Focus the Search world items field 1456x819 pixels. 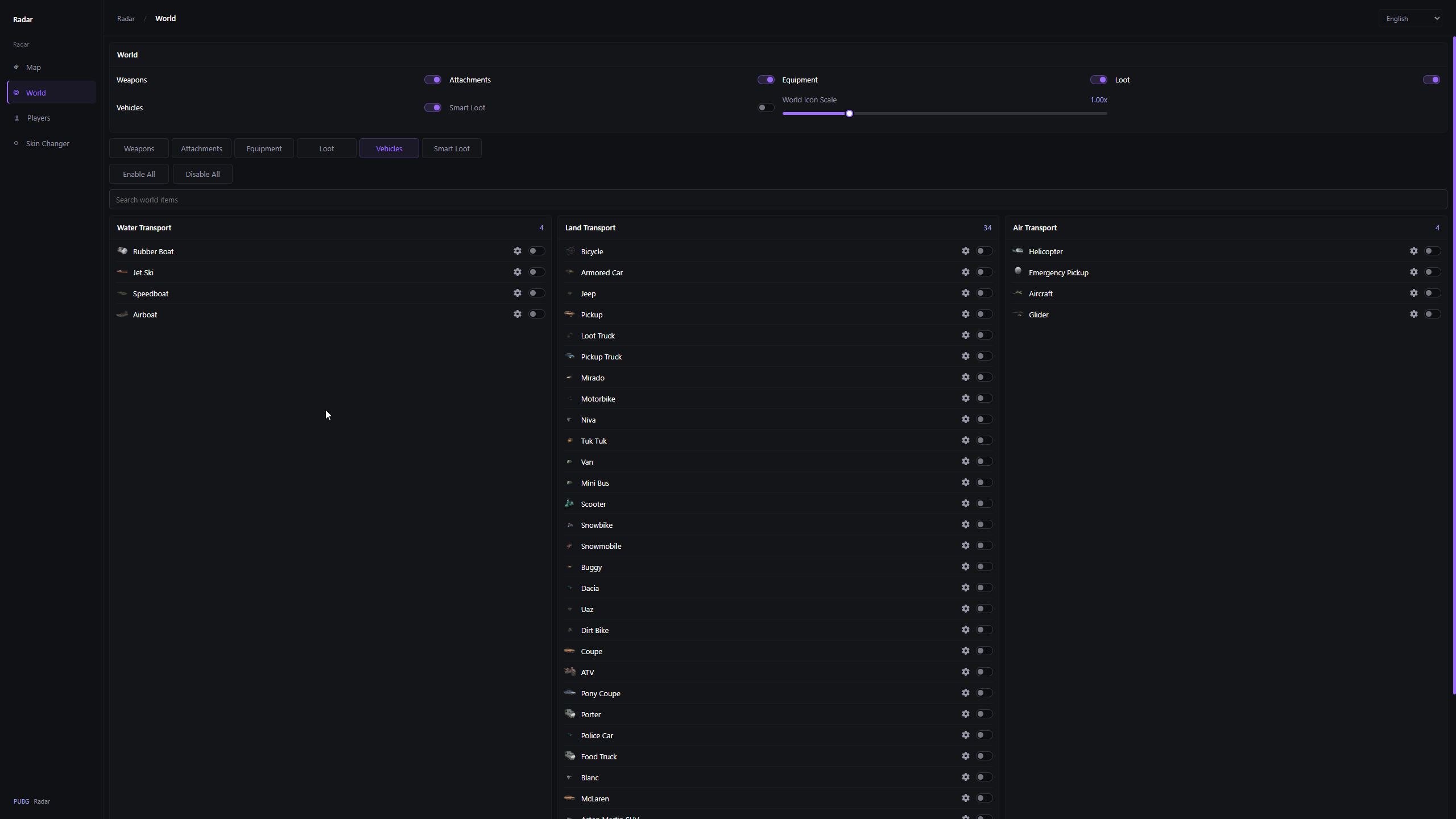coord(777,200)
